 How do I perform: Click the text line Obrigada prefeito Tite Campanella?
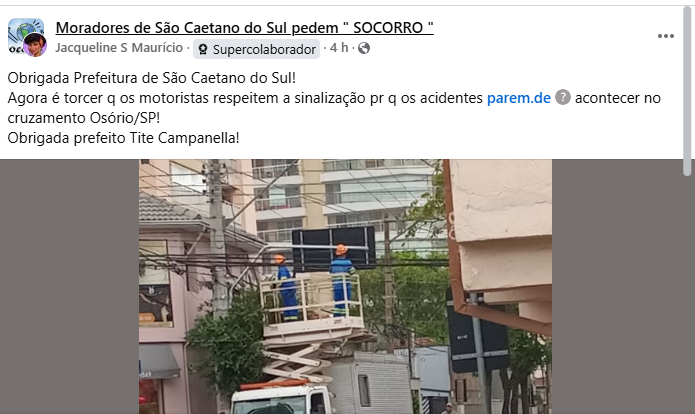pos(123,138)
